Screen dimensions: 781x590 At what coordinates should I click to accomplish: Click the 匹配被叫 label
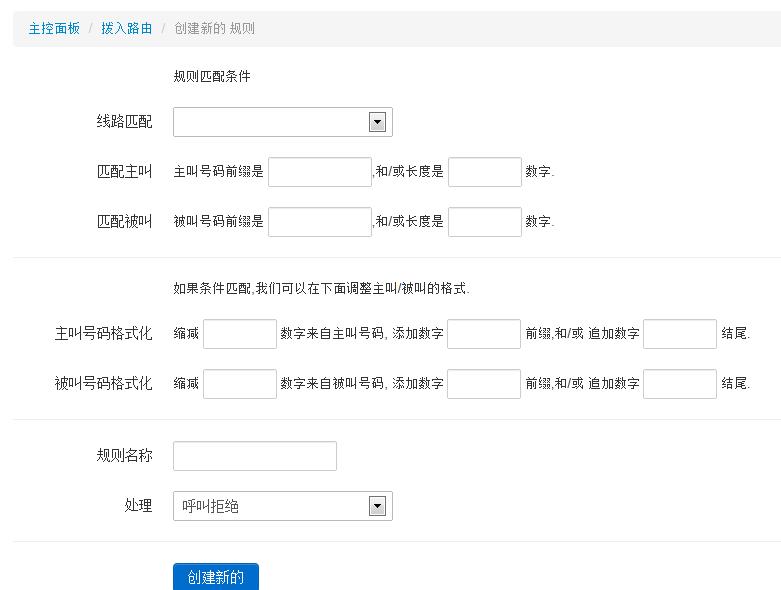(124, 221)
